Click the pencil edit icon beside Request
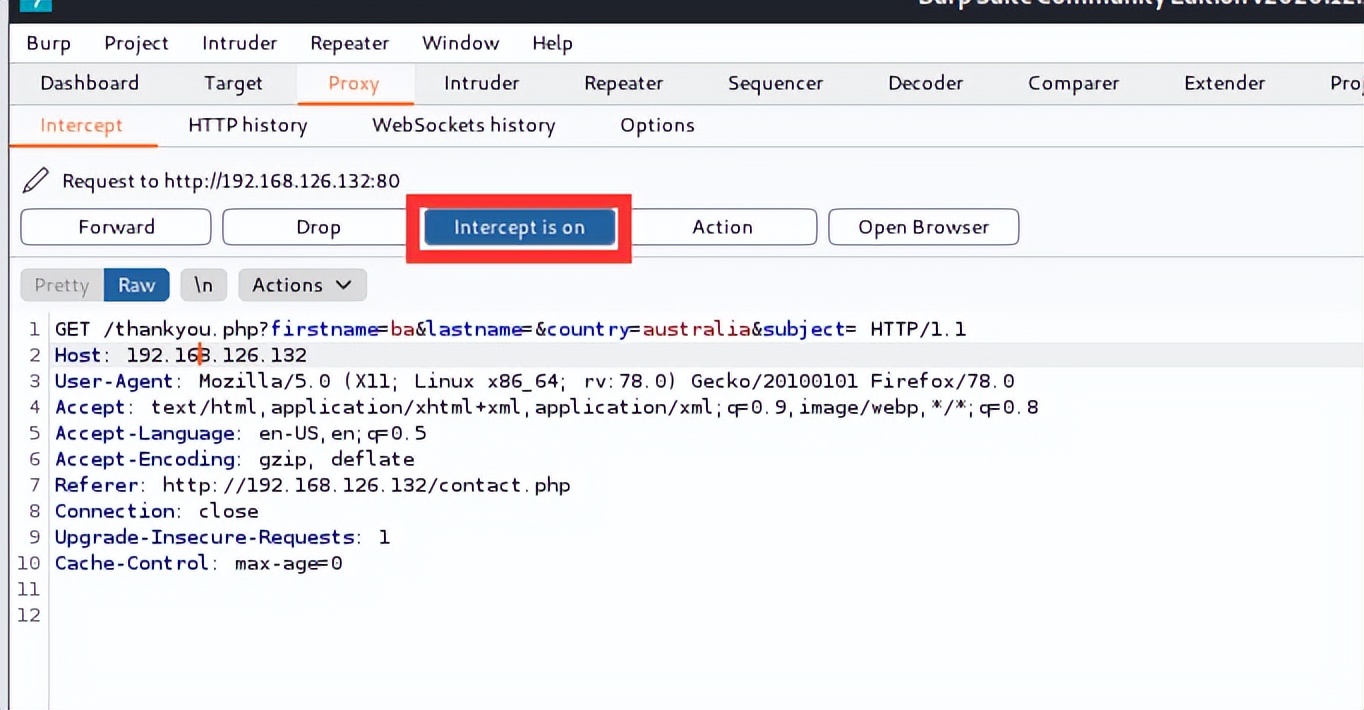Screen dimensions: 1364x710 click(35, 180)
